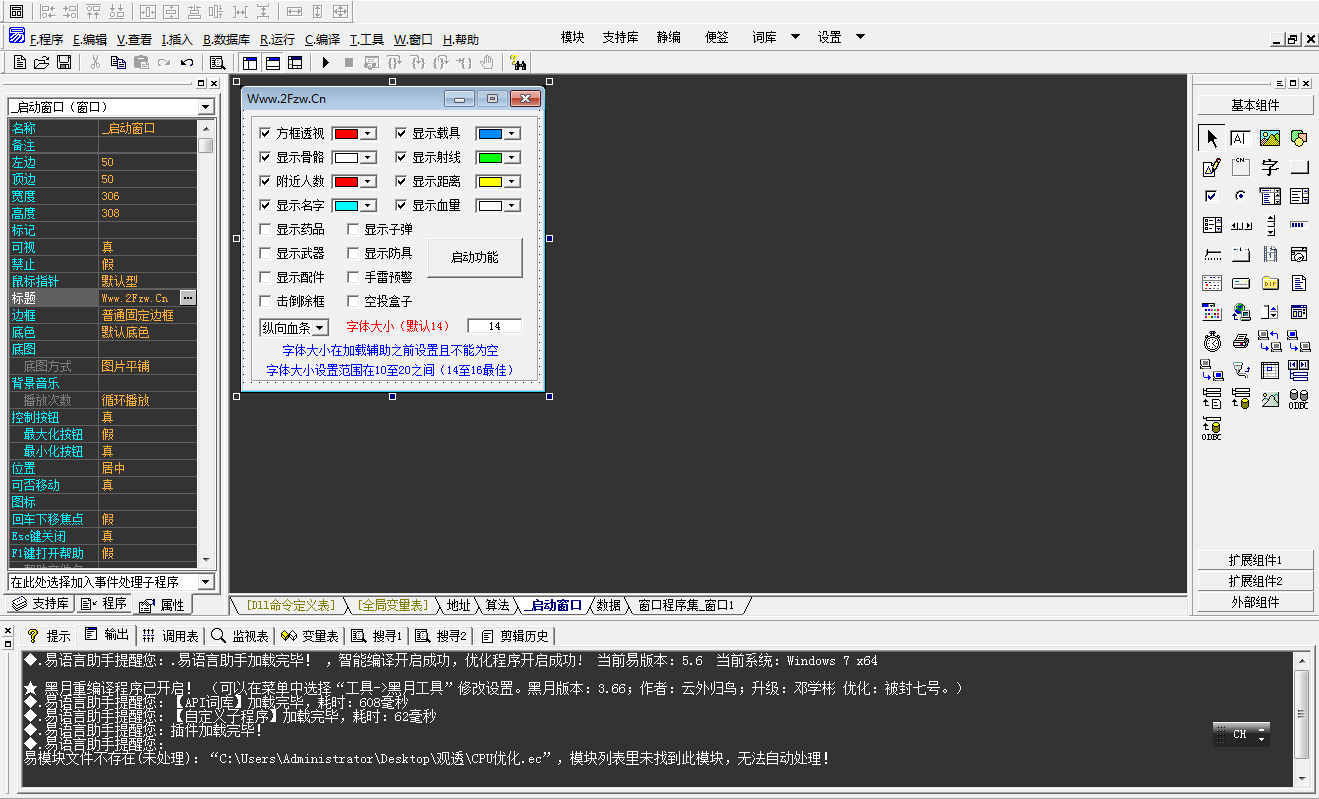
Task: Click the Open file toolbar icon
Action: point(42,63)
